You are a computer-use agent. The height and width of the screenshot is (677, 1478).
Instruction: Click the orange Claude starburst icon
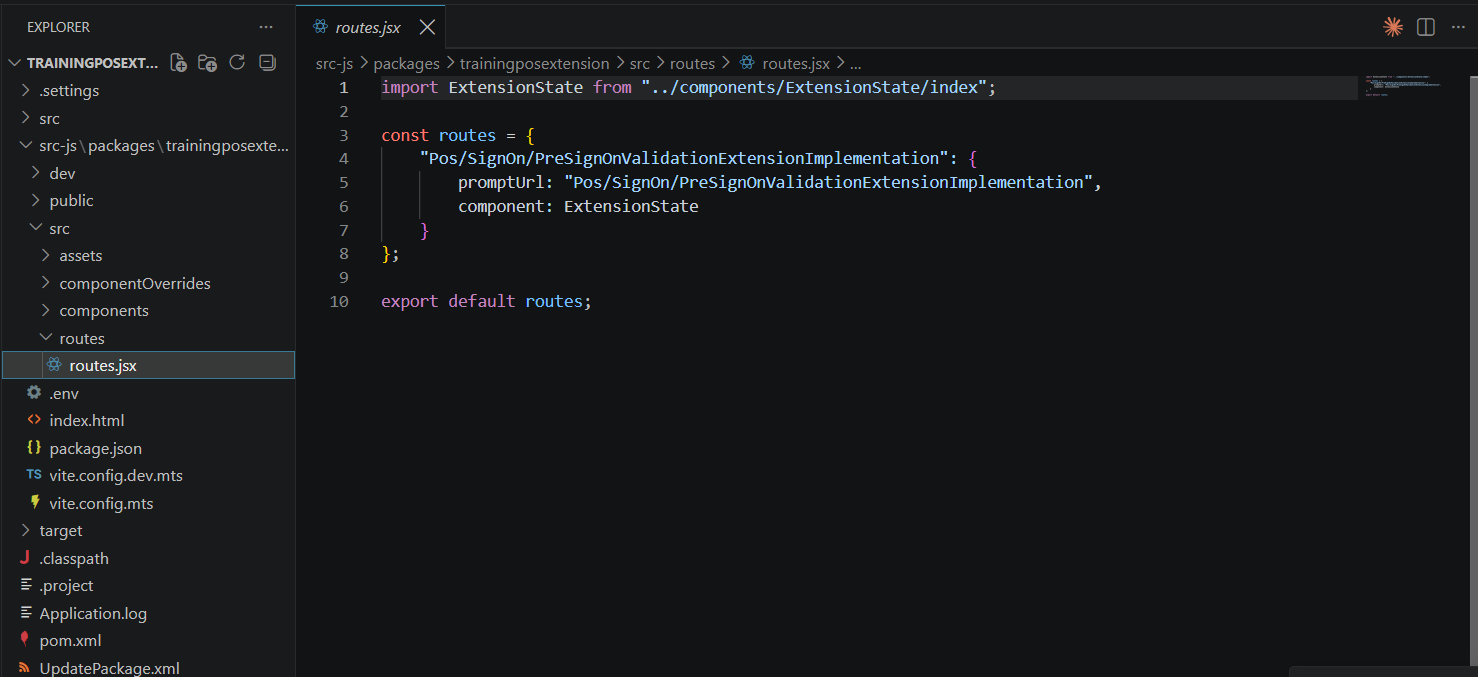1393,27
